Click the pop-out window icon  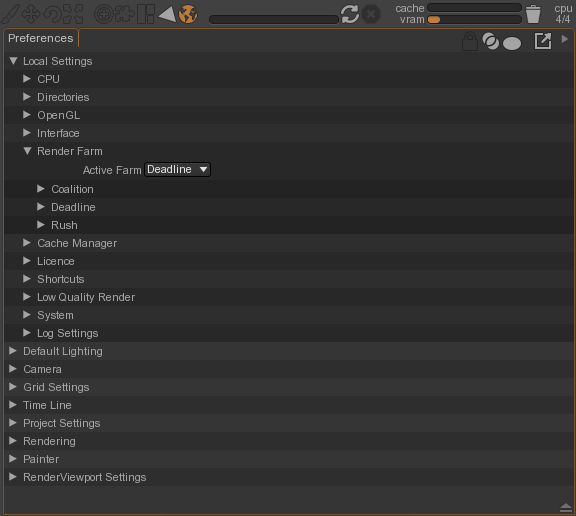543,41
